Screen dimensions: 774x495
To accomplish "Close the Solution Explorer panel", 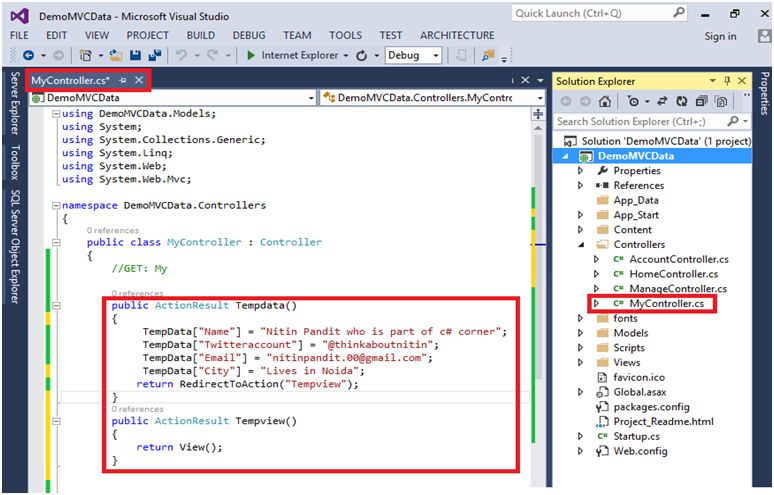I will [742, 80].
